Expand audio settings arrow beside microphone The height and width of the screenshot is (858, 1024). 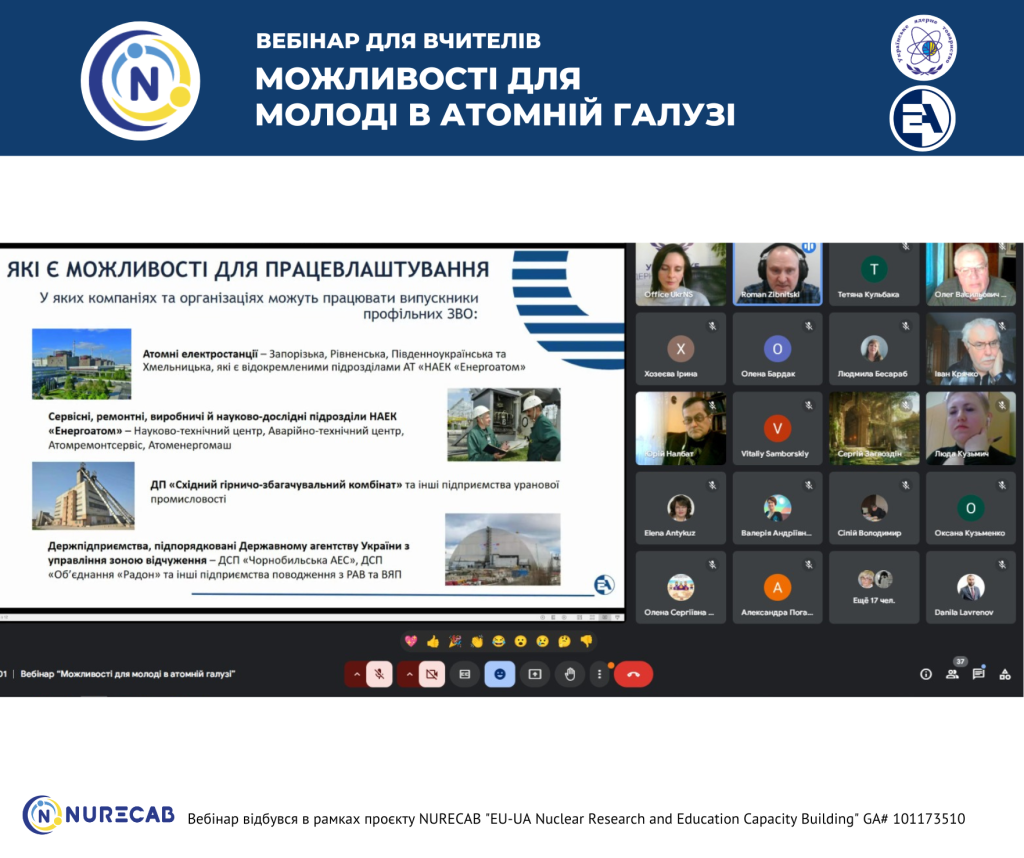pyautogui.click(x=355, y=674)
